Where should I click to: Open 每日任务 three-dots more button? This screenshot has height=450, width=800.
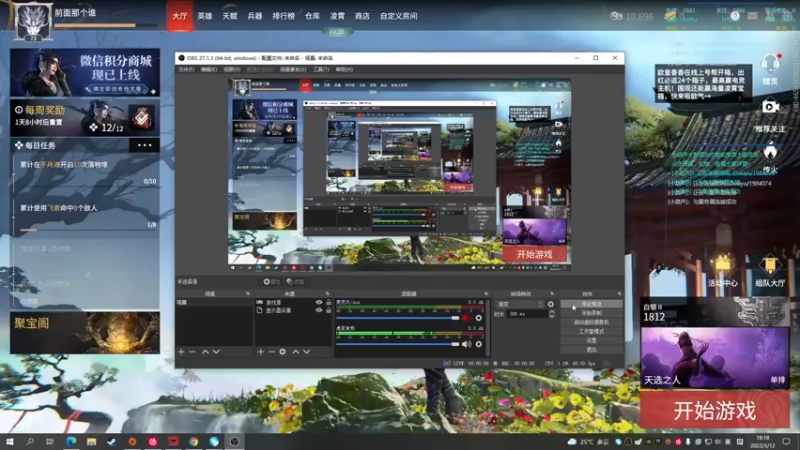[144, 145]
